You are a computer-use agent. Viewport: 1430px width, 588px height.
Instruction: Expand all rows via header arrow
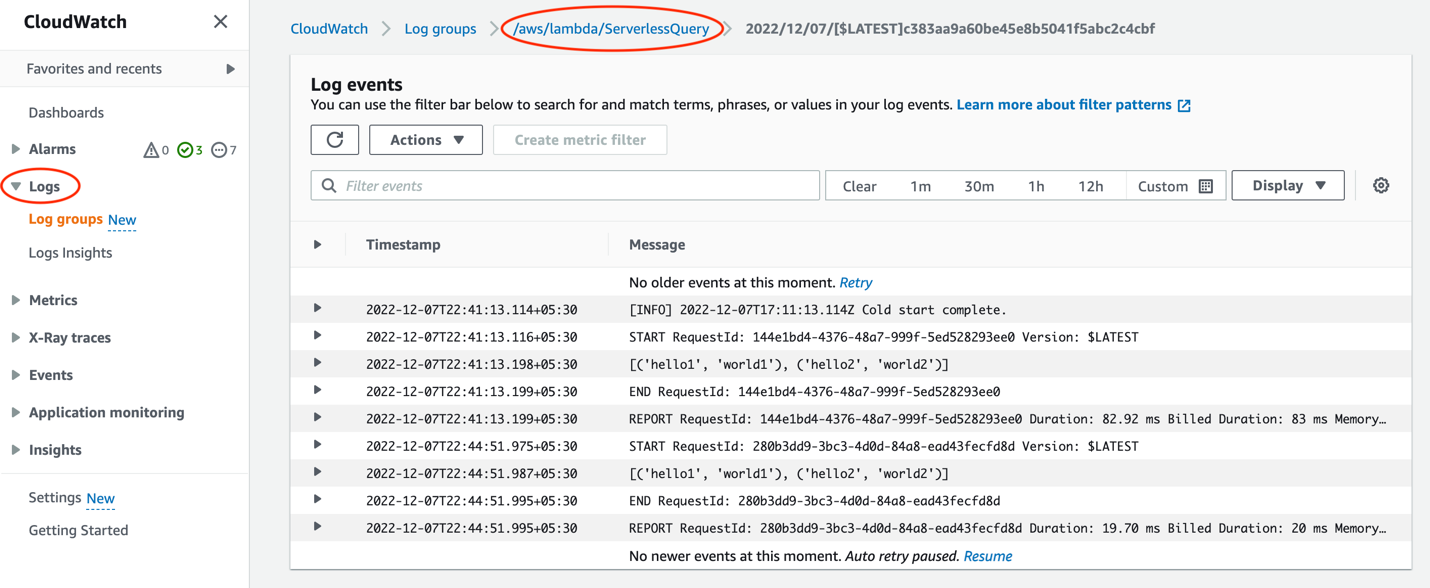click(x=318, y=244)
